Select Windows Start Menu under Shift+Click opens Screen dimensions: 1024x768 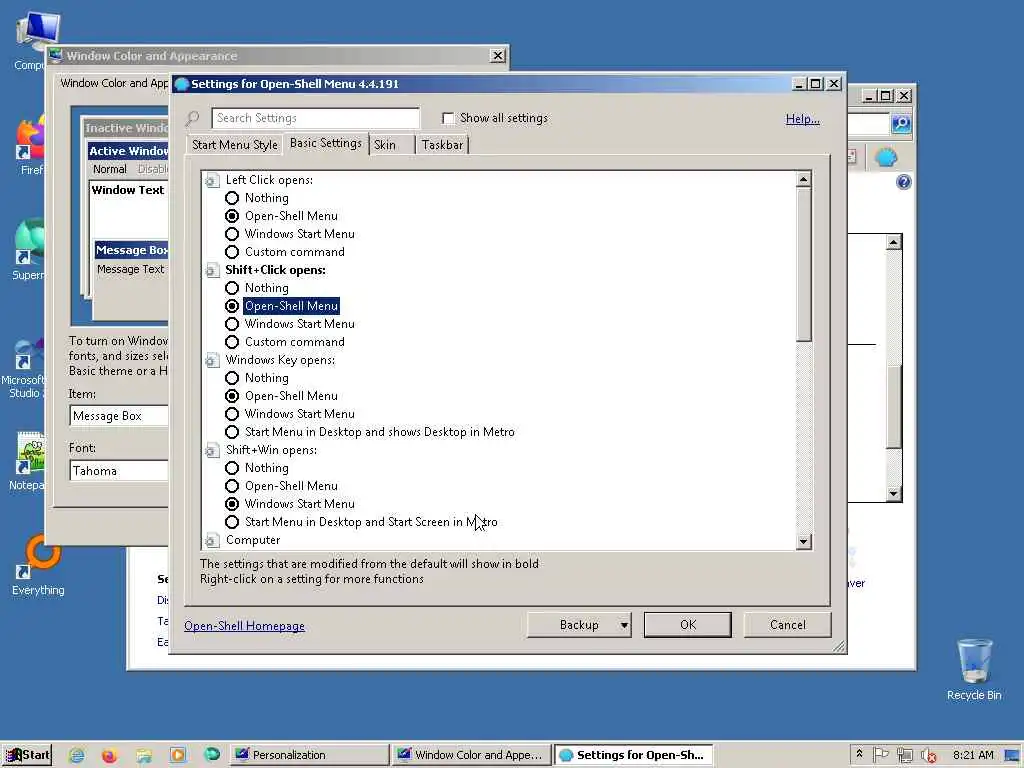pyautogui.click(x=232, y=324)
